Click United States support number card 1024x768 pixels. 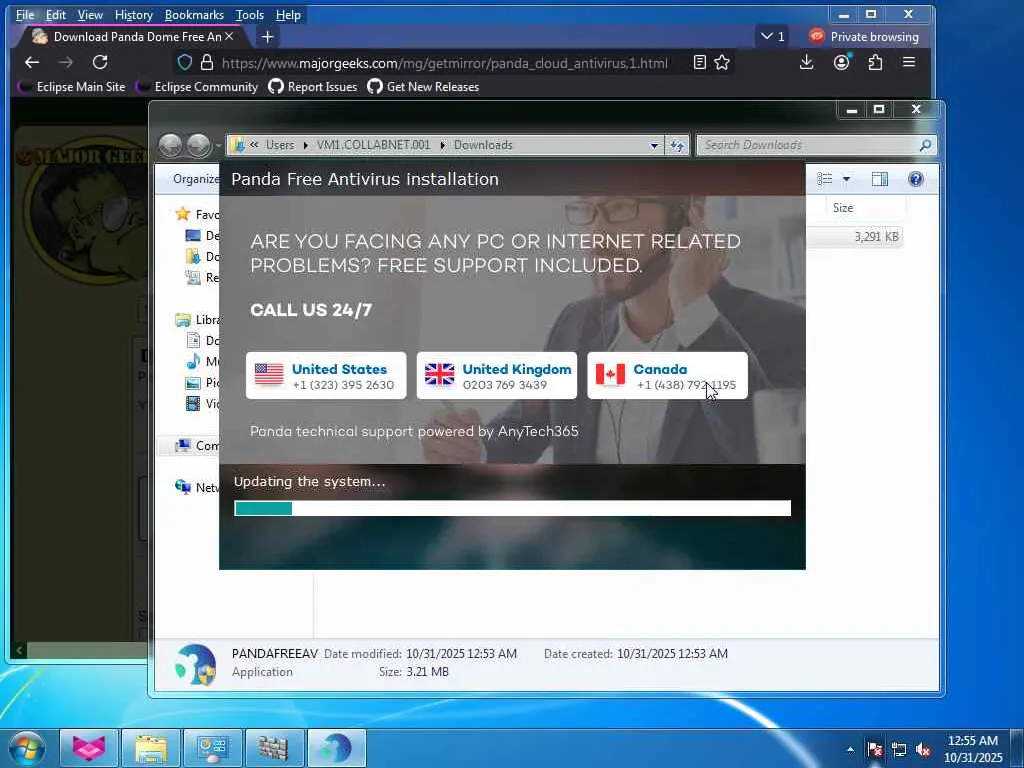click(326, 376)
